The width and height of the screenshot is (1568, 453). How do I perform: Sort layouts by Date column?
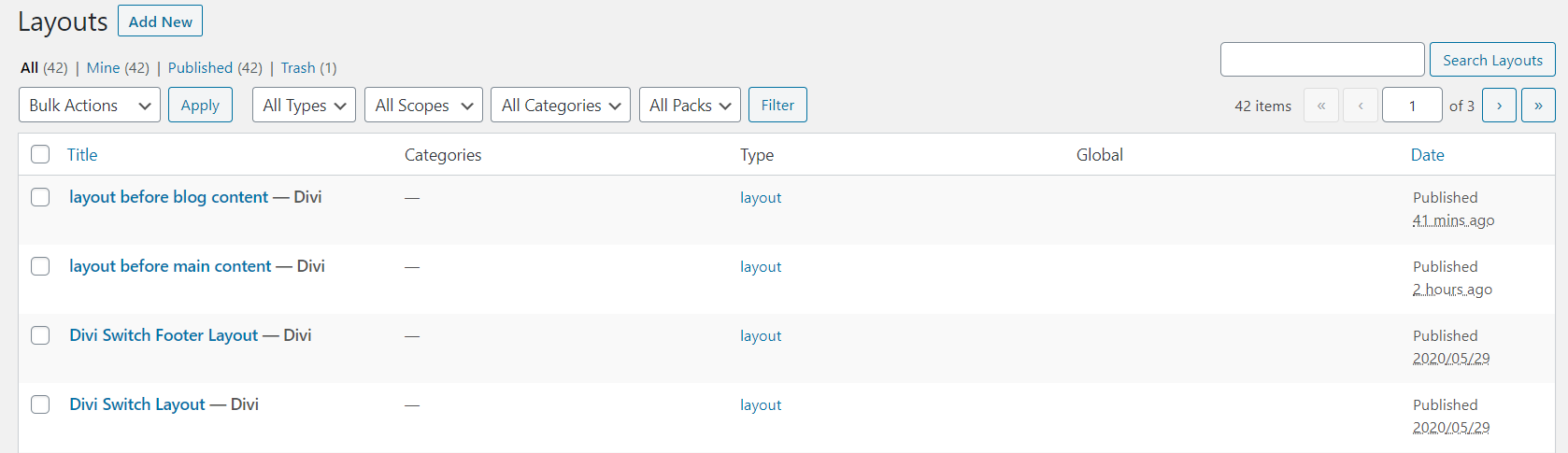[x=1427, y=155]
